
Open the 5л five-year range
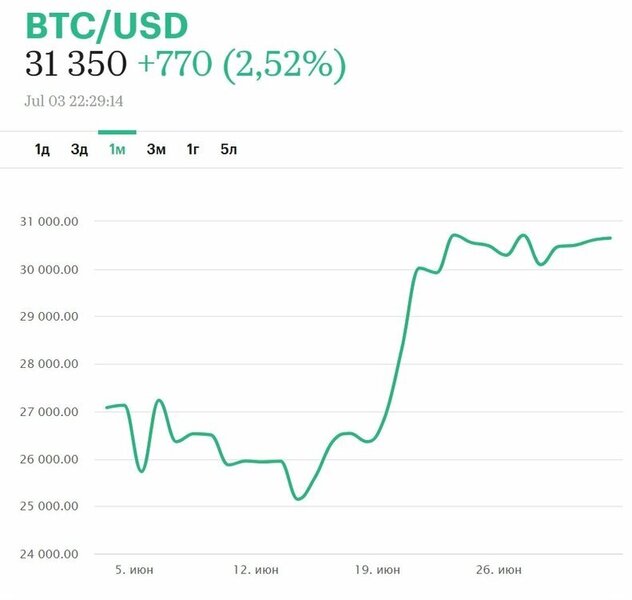click(229, 150)
